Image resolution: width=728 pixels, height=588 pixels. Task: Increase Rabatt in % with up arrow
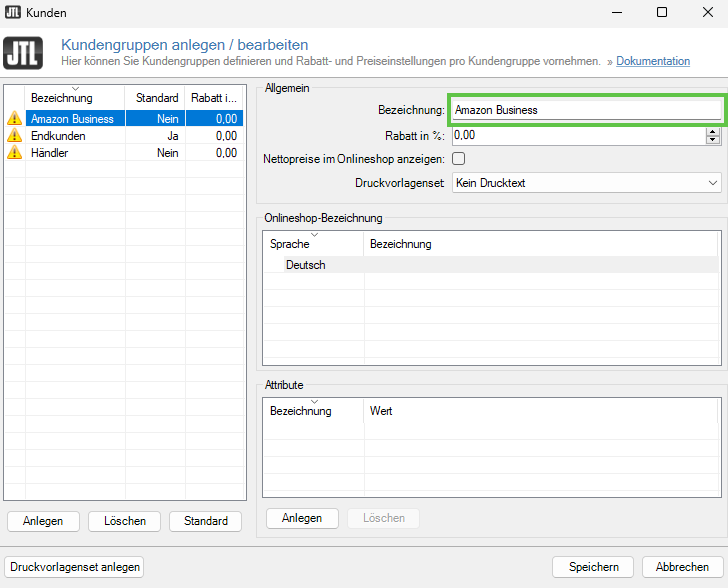click(712, 130)
